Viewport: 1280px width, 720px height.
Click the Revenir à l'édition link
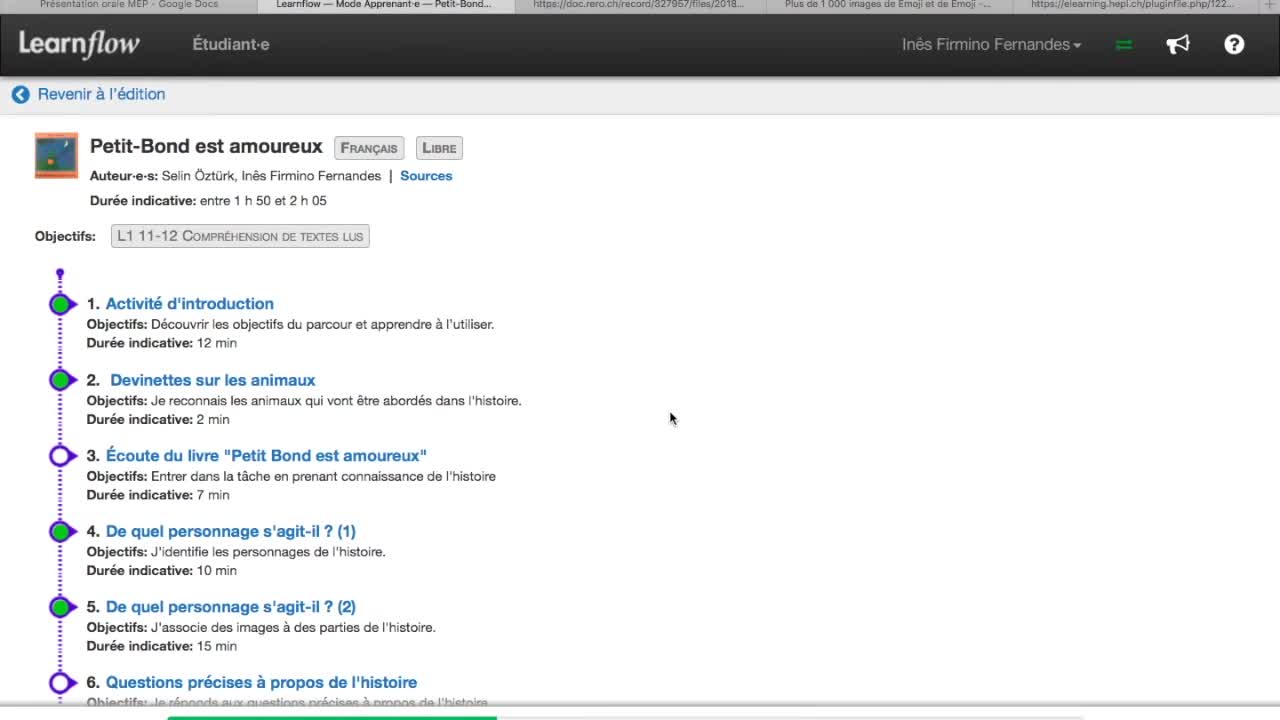pyautogui.click(x=101, y=94)
